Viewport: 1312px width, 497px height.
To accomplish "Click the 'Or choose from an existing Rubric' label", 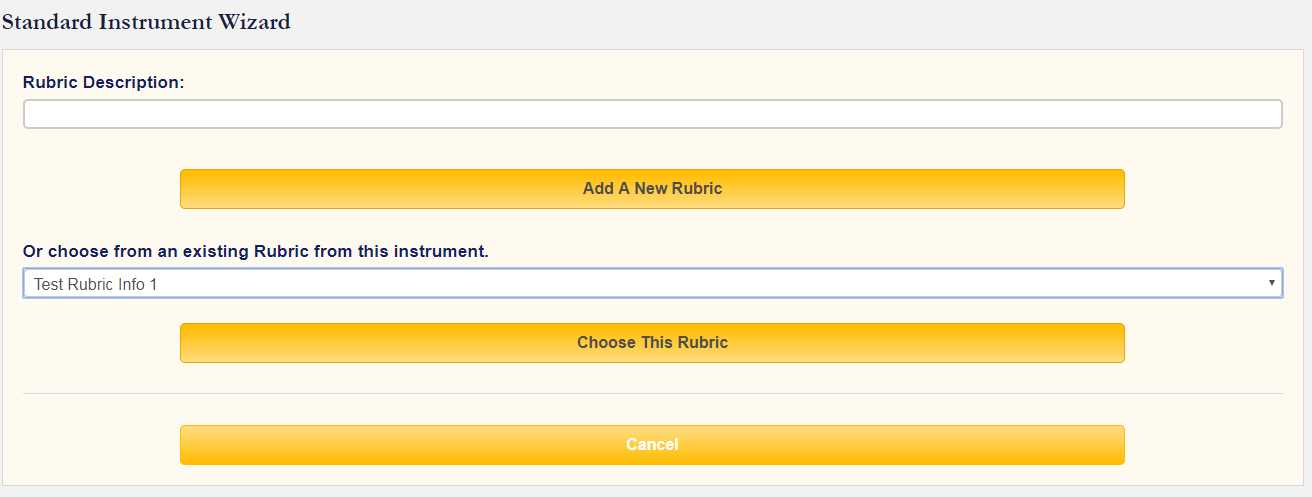I will tap(256, 251).
